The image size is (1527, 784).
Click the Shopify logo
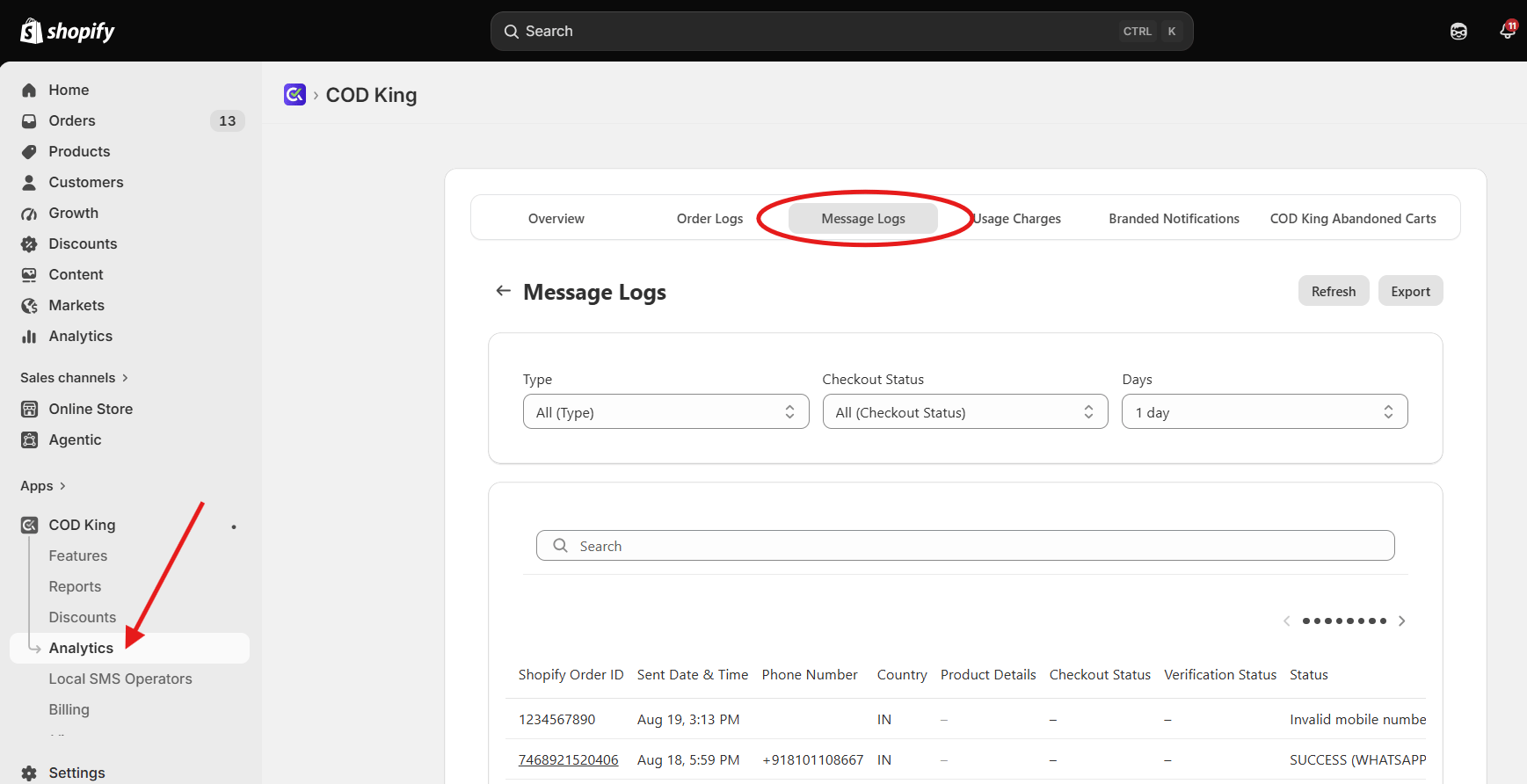(68, 31)
